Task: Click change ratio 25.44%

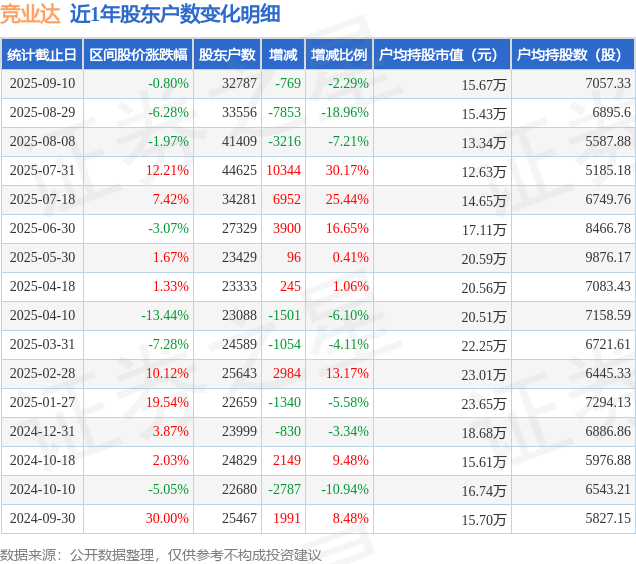Action: 347,199
